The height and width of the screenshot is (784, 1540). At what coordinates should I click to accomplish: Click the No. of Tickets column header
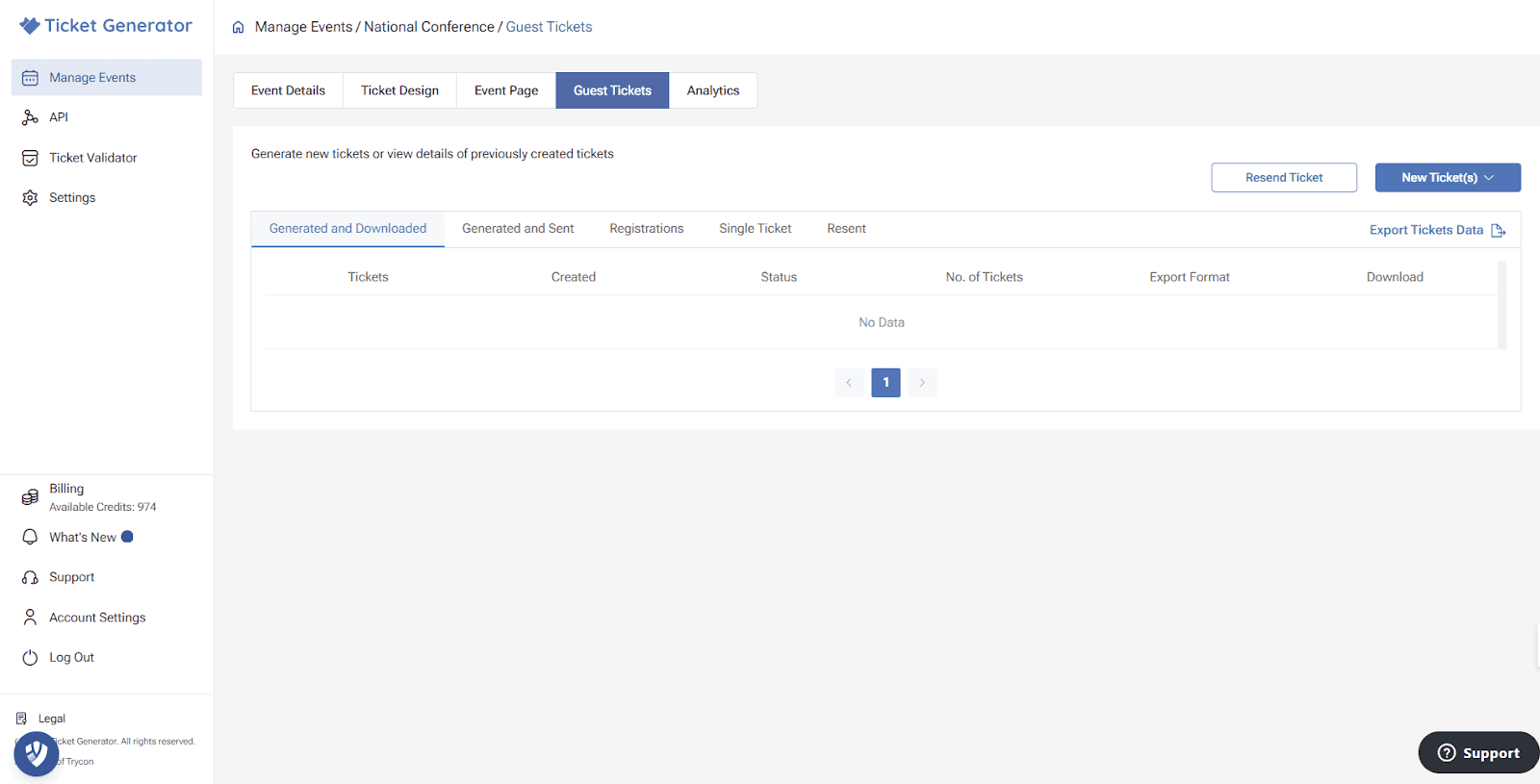point(984,277)
